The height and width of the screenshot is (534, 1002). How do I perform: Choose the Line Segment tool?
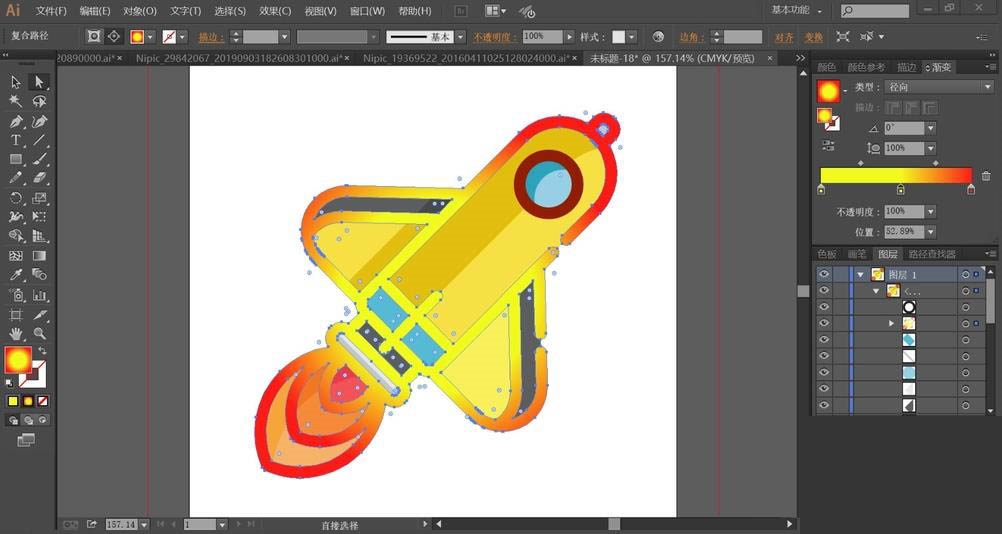(x=40, y=141)
